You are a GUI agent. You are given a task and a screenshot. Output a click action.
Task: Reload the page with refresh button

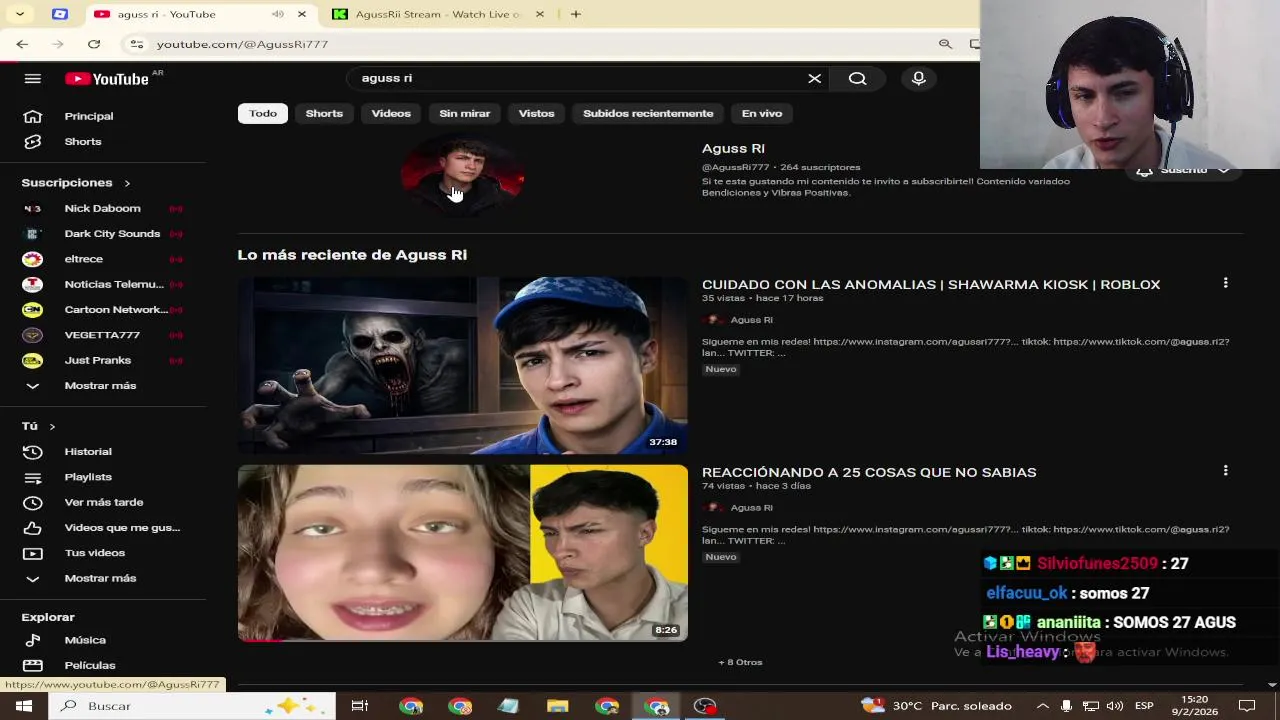point(94,44)
